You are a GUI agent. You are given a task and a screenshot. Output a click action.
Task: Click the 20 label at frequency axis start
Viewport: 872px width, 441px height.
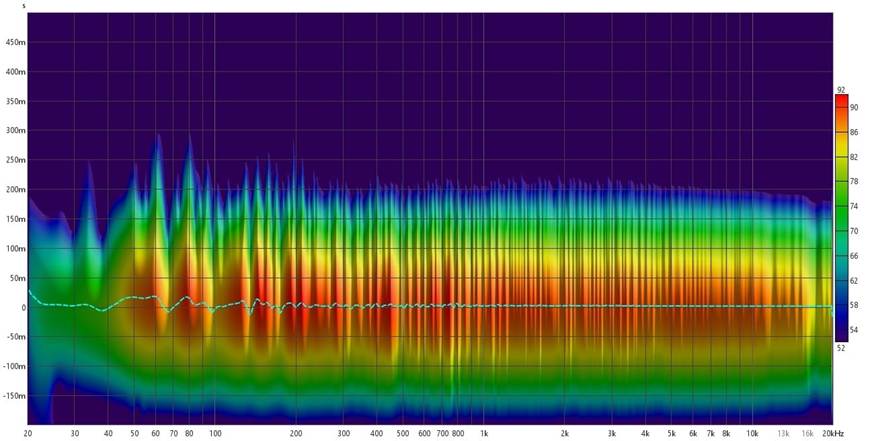pyautogui.click(x=27, y=434)
